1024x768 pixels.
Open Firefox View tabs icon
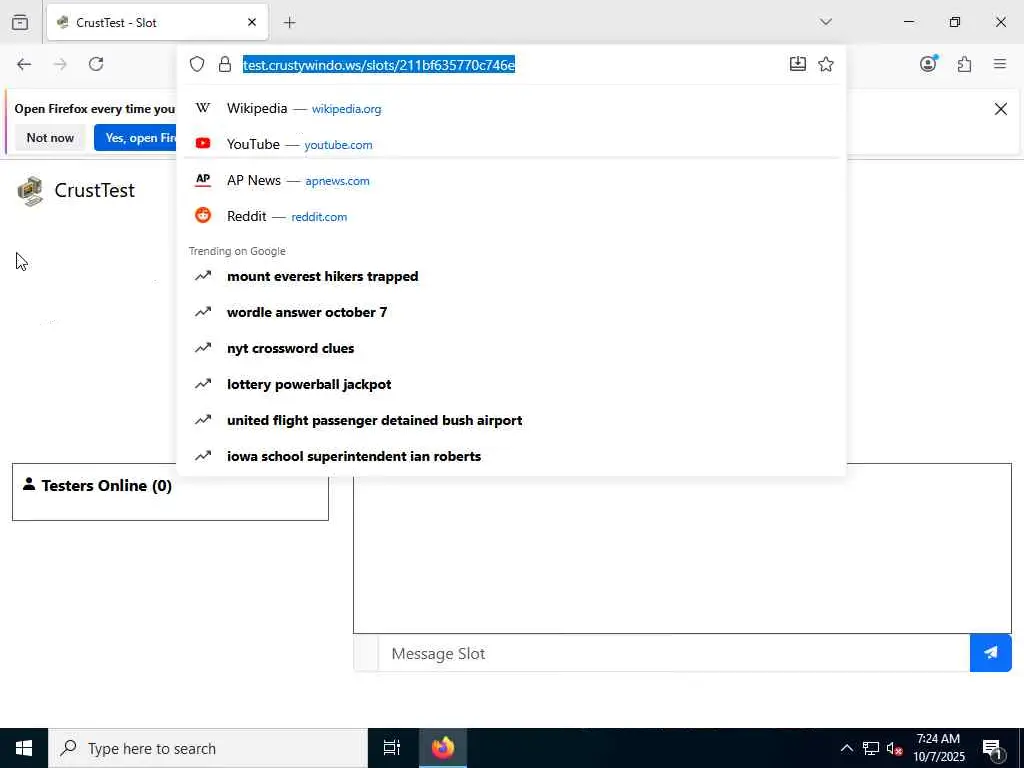tap(20, 22)
